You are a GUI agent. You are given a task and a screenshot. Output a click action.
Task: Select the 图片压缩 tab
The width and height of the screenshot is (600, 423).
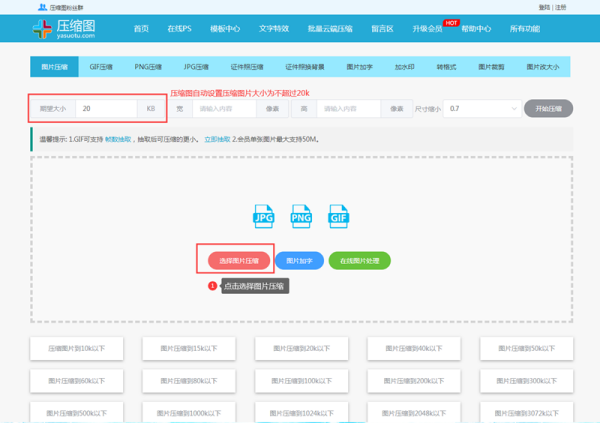[x=54, y=67]
